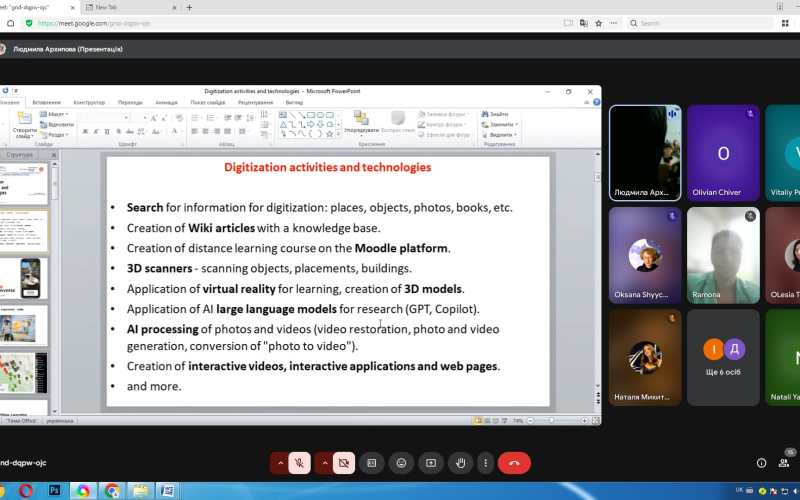800x500 pixels.
Task: Open the Розділ section dropdown
Action: pyautogui.click(x=54, y=135)
